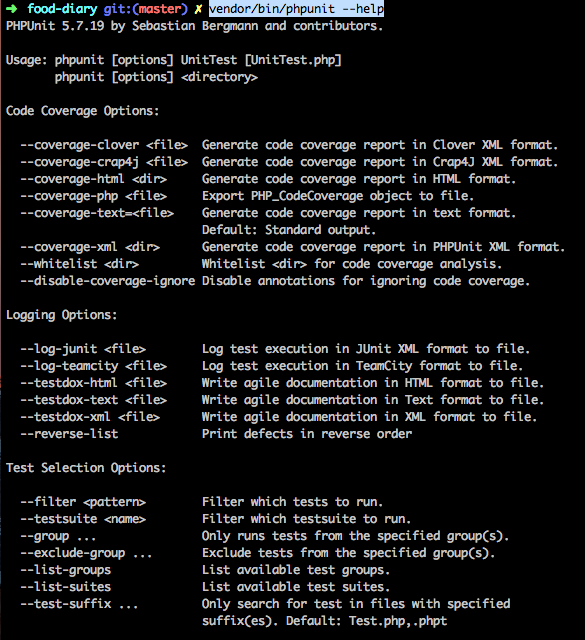Click the --coverage-html option text
The image size is (585, 640).
[72, 179]
